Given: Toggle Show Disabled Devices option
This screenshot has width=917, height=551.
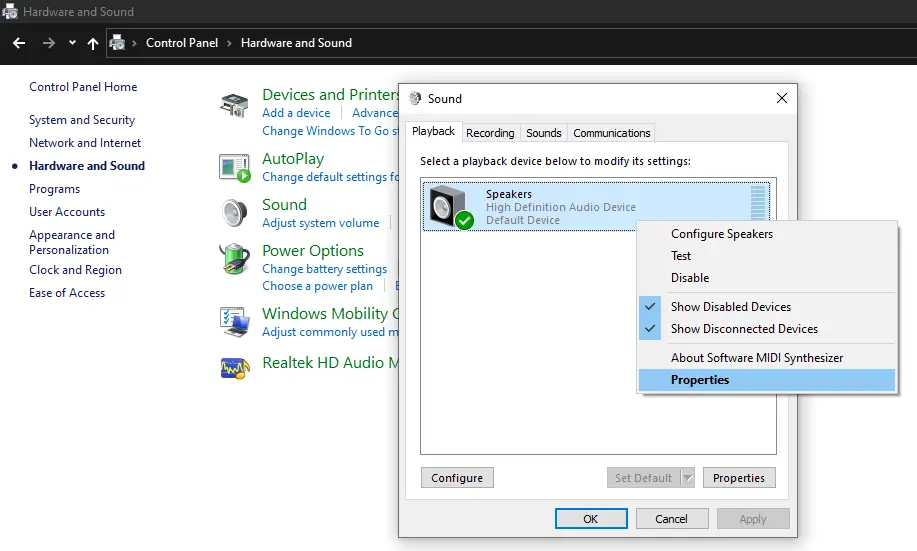Looking at the screenshot, I should coord(767,307).
